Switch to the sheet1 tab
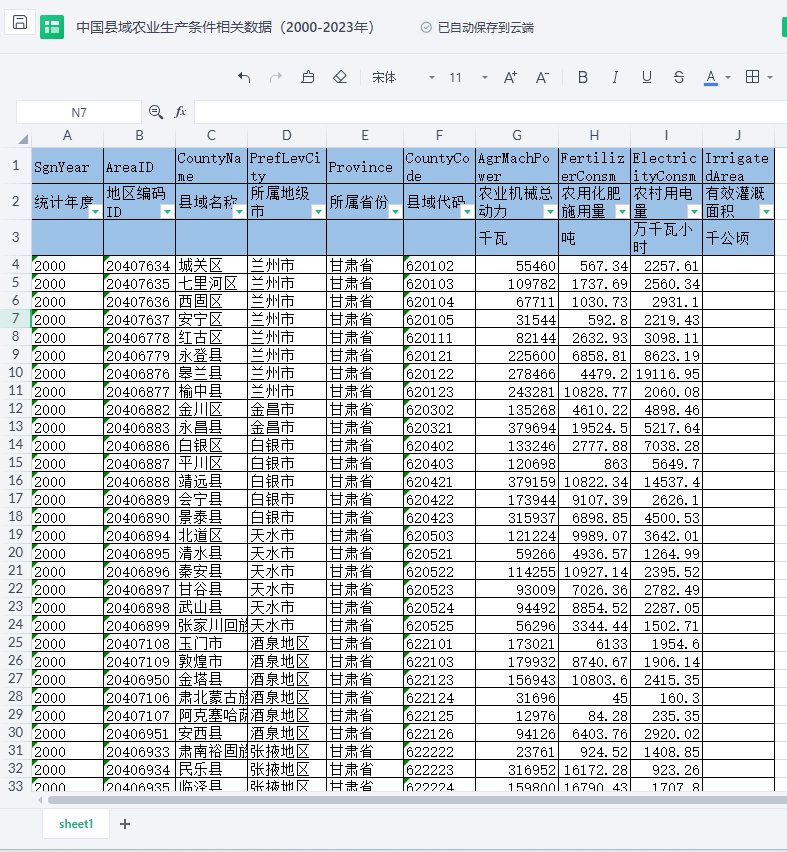 coord(76,823)
